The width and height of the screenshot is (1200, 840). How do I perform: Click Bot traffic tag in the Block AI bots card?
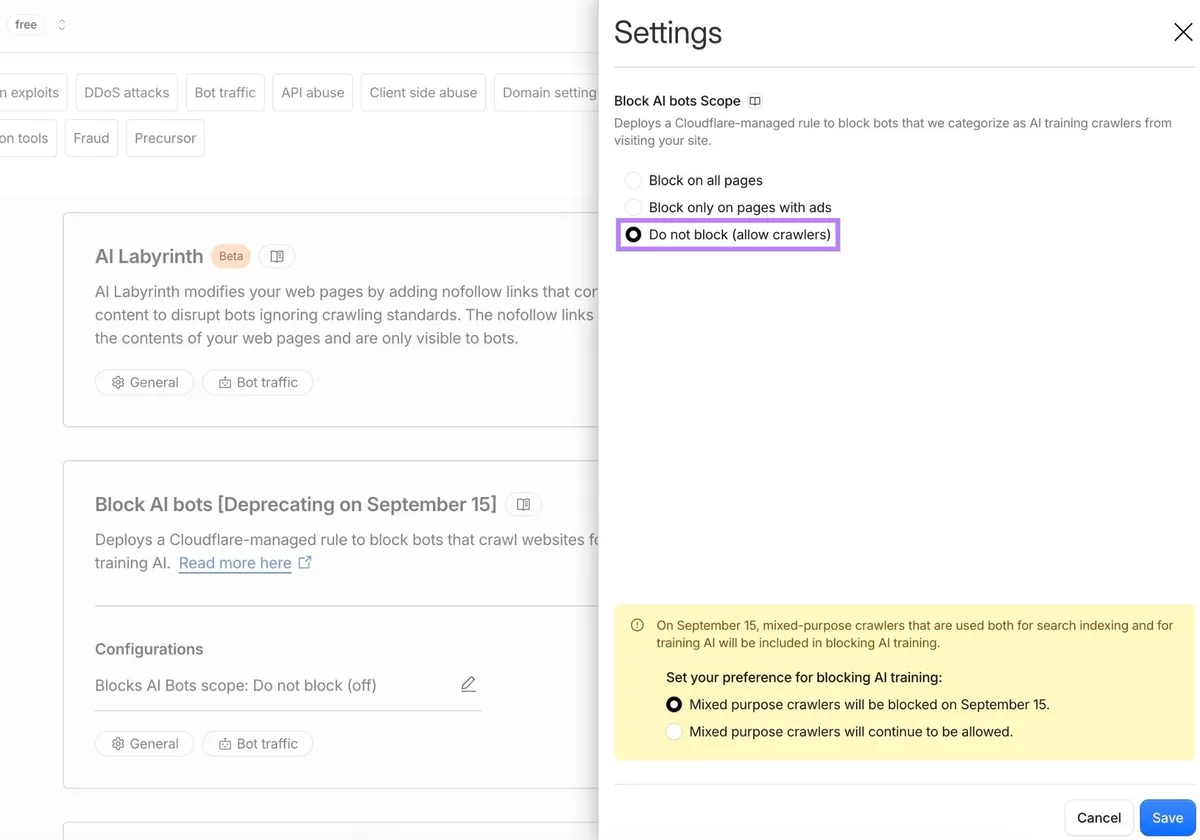click(258, 743)
